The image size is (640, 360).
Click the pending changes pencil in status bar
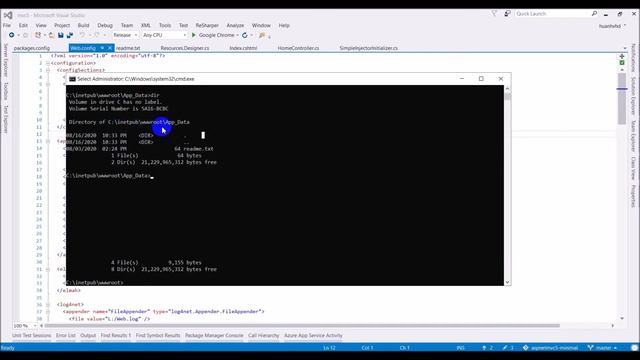coord(505,348)
